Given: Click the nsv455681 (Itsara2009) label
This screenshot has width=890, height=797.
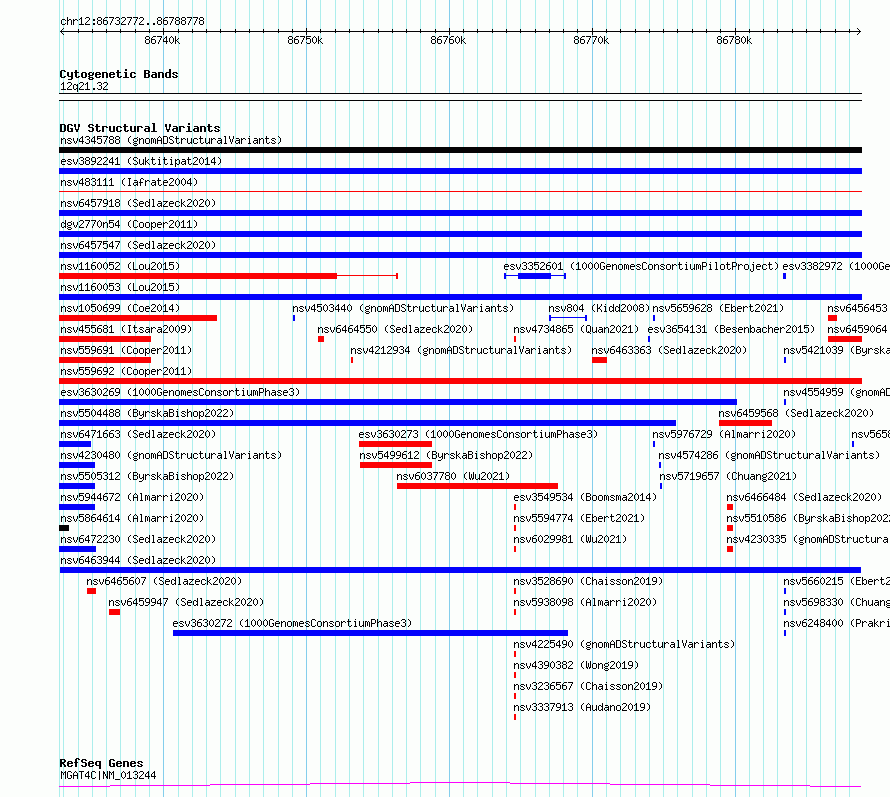Looking at the screenshot, I should 126,329.
